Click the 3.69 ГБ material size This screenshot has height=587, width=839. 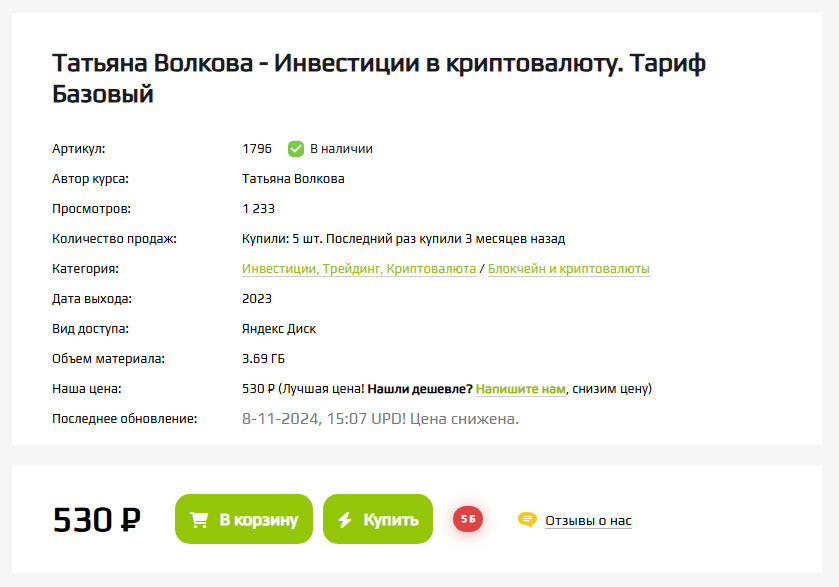264,358
